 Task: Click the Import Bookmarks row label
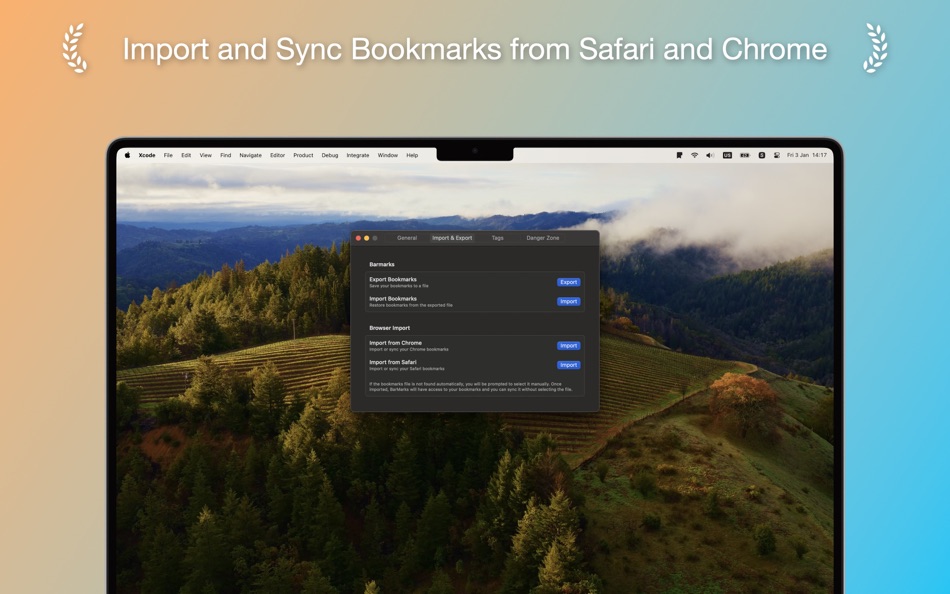pos(393,299)
